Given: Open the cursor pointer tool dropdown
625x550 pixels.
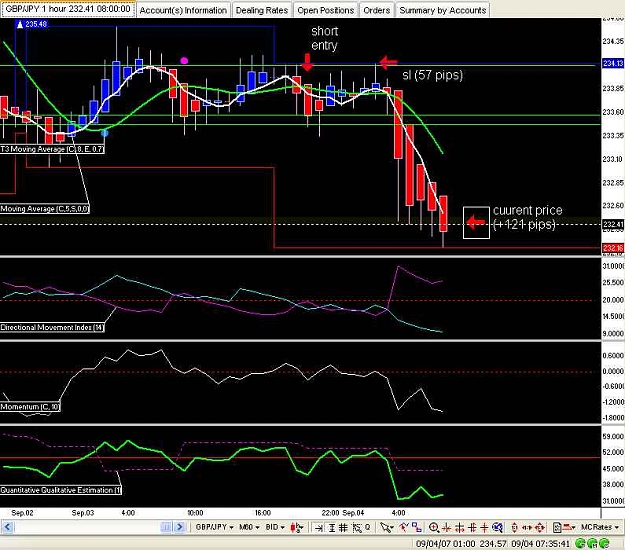Looking at the screenshot, I should 387,528.
